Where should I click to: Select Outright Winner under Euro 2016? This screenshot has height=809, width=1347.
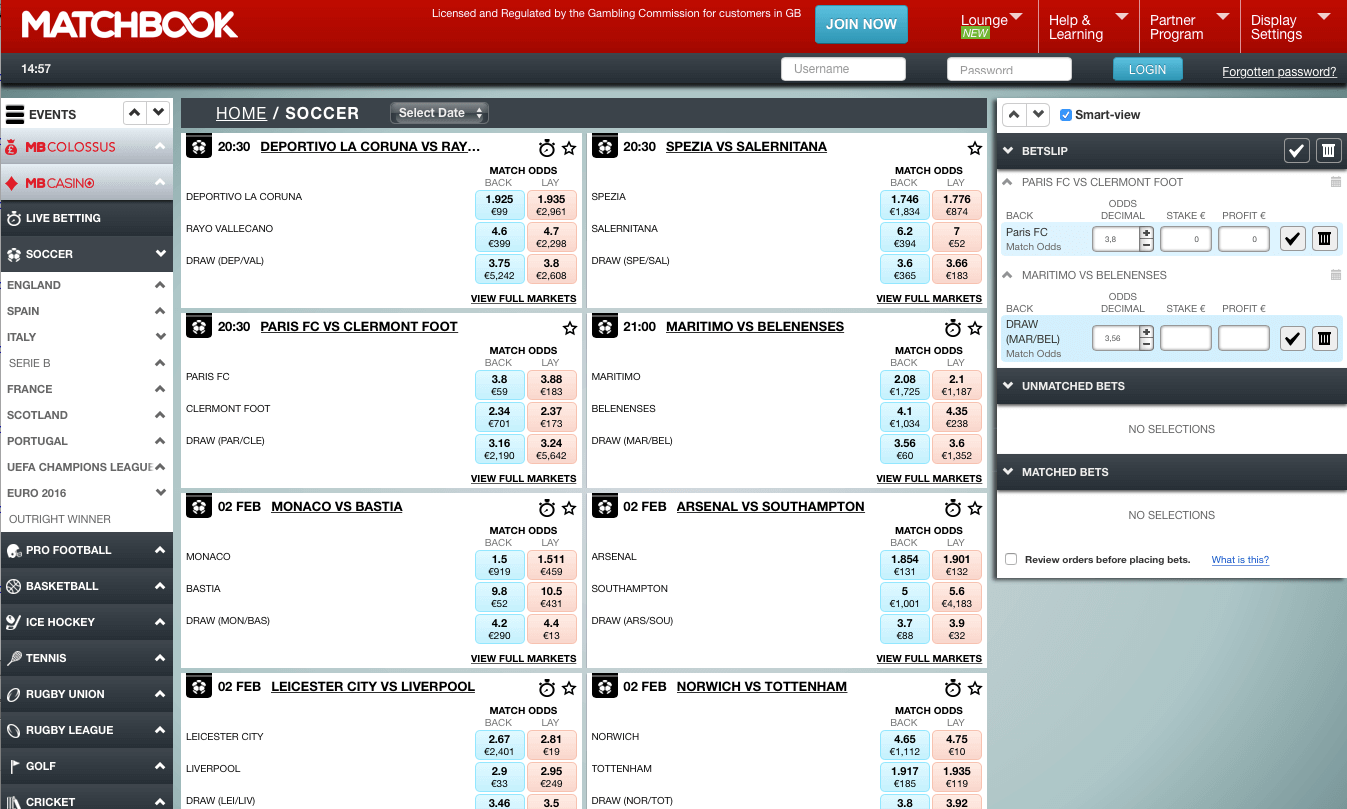coord(60,519)
